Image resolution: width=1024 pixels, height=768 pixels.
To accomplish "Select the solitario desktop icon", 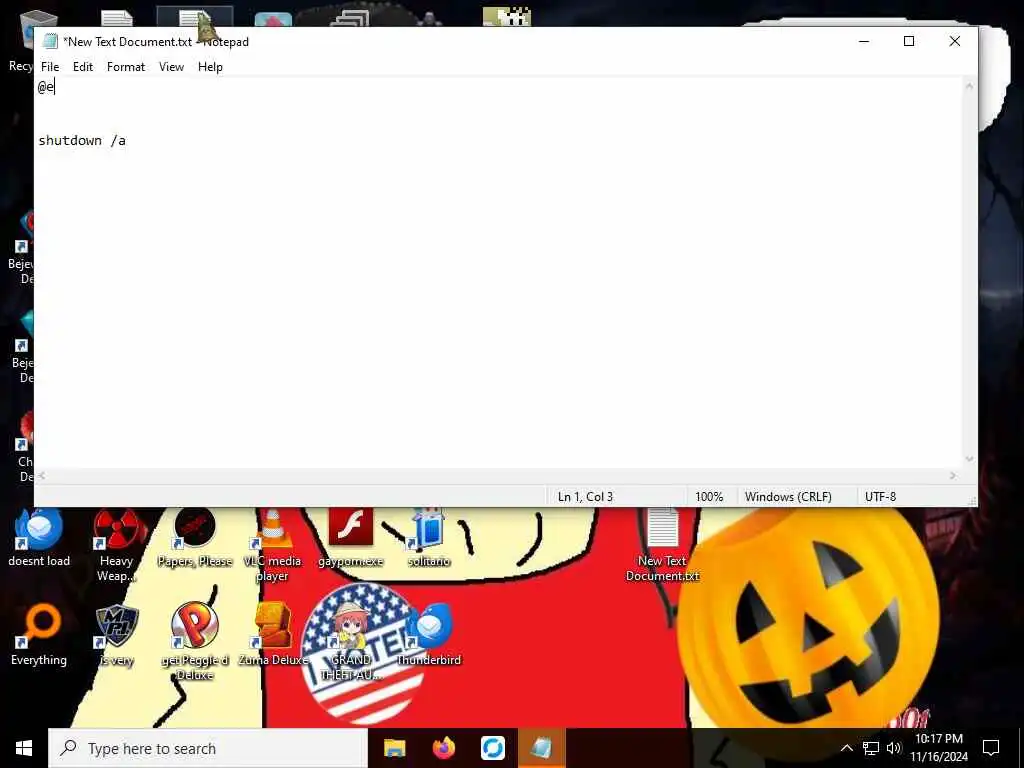I will pos(429,537).
